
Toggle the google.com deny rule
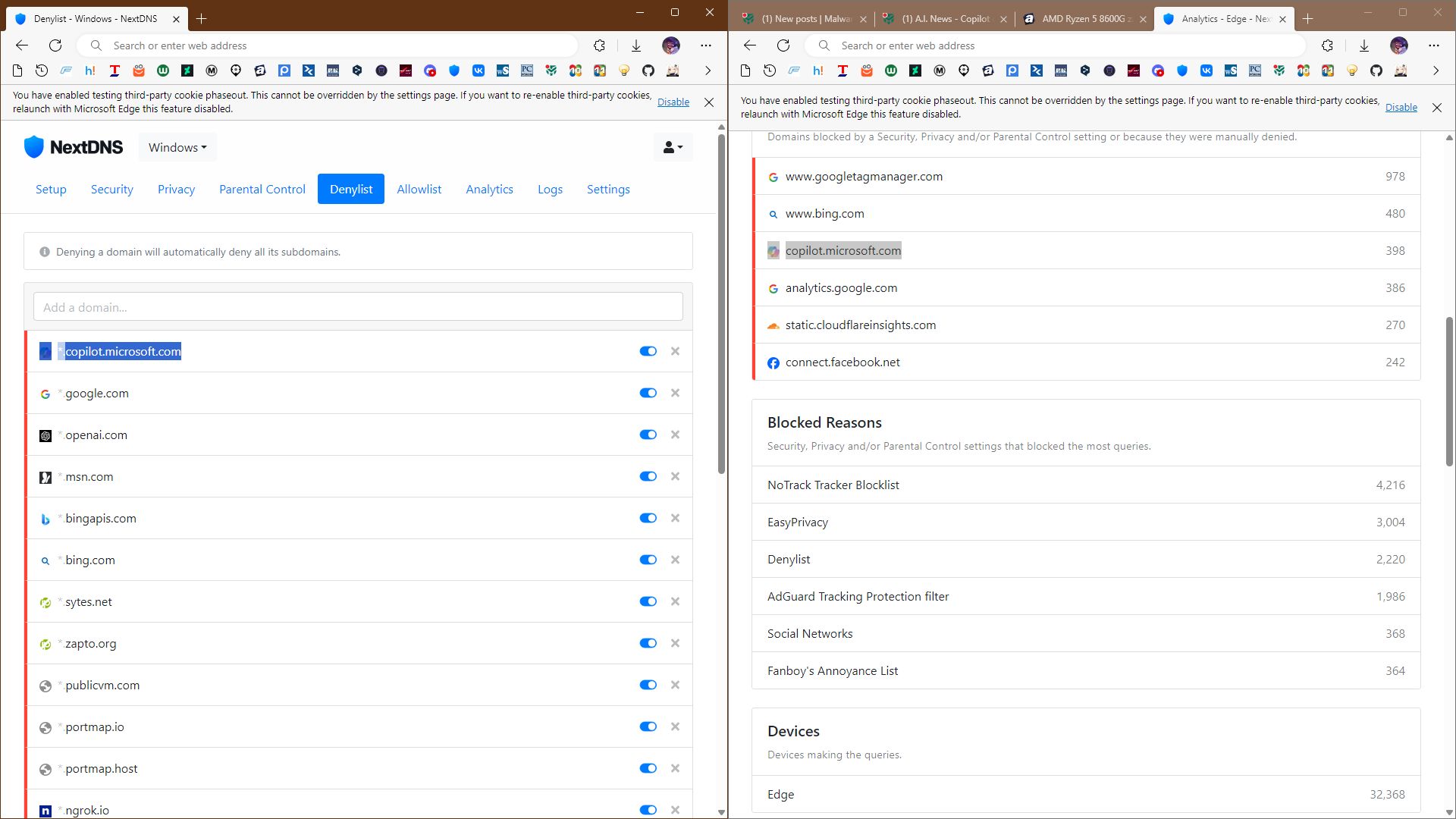tap(648, 393)
